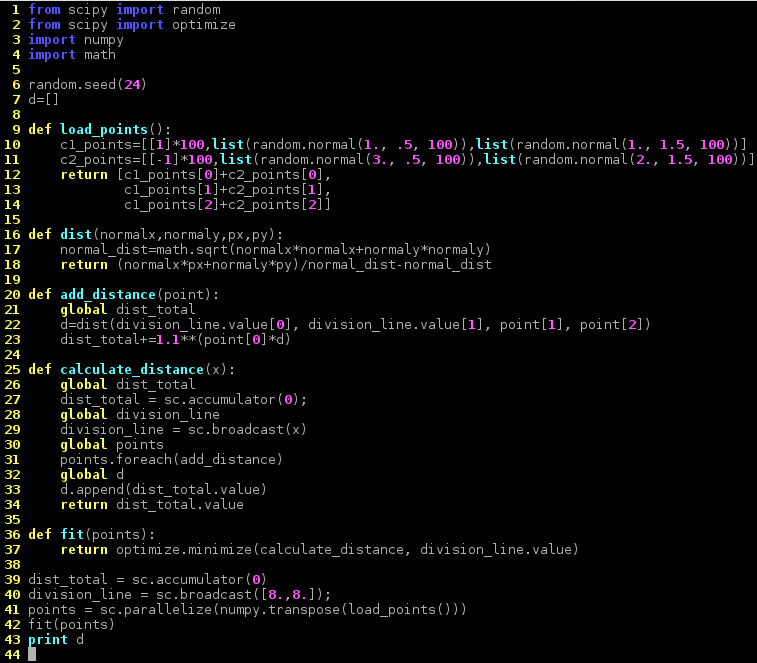Click 'sc.broadcast(x)' on line 29
The image size is (757, 663).
[248, 429]
